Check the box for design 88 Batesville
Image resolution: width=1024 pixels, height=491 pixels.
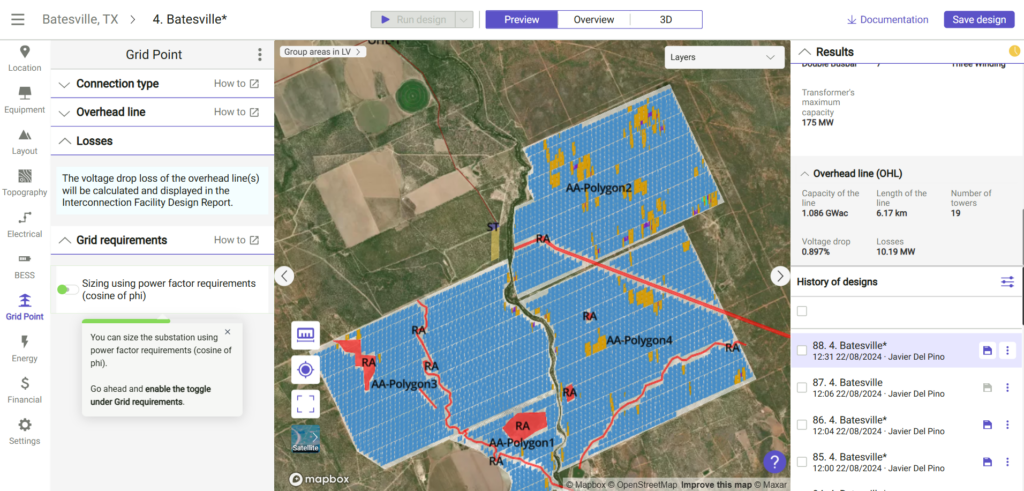click(x=801, y=350)
